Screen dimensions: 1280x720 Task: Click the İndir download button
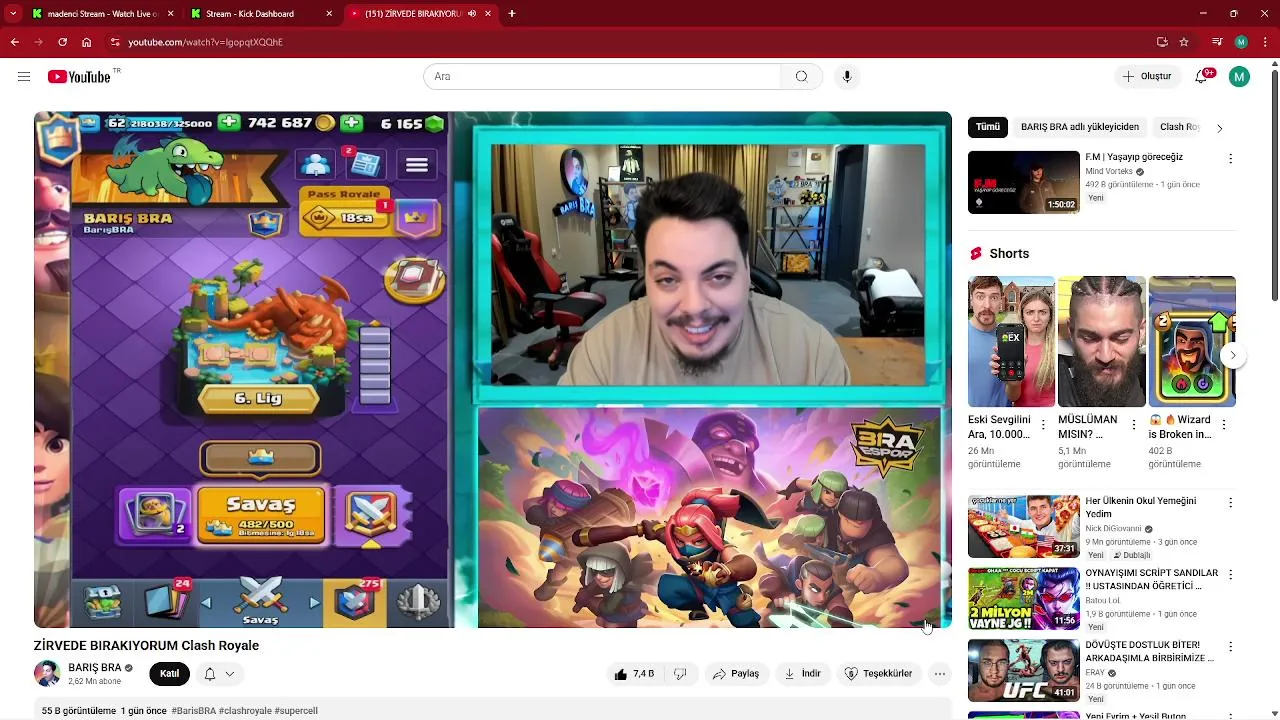[x=802, y=674]
